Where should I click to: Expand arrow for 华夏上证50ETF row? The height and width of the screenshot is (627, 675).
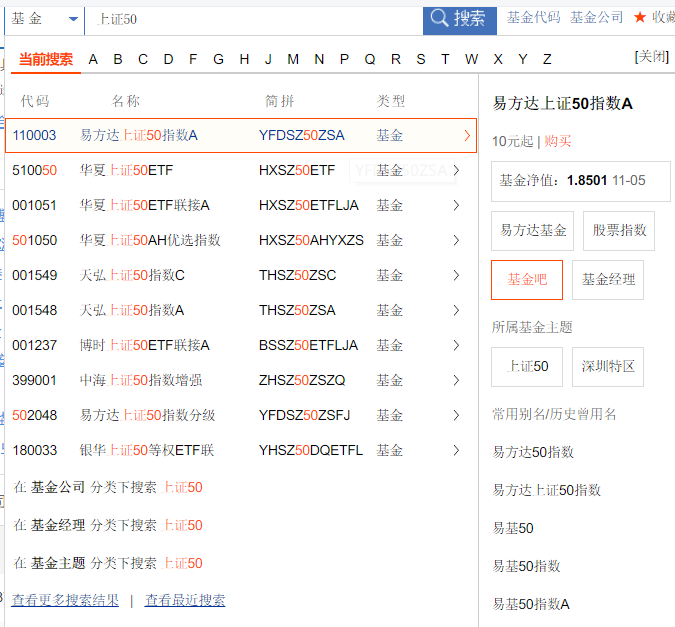[456, 171]
